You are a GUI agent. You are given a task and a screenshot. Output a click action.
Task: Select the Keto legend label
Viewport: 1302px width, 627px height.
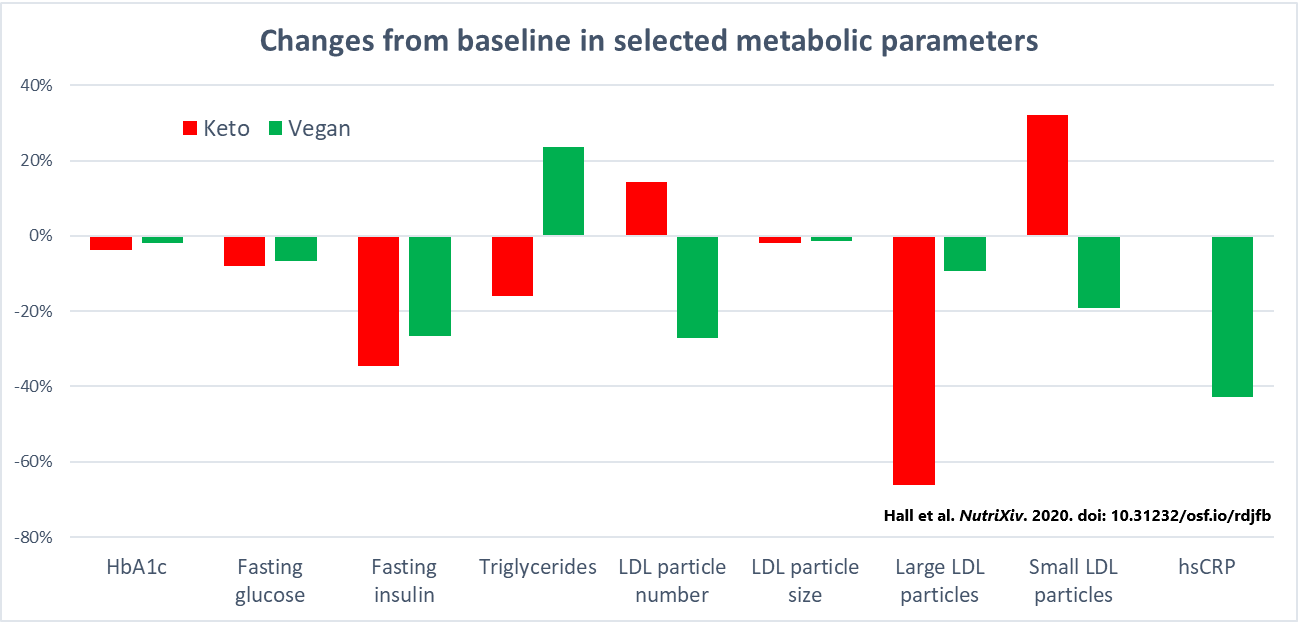tap(226, 128)
